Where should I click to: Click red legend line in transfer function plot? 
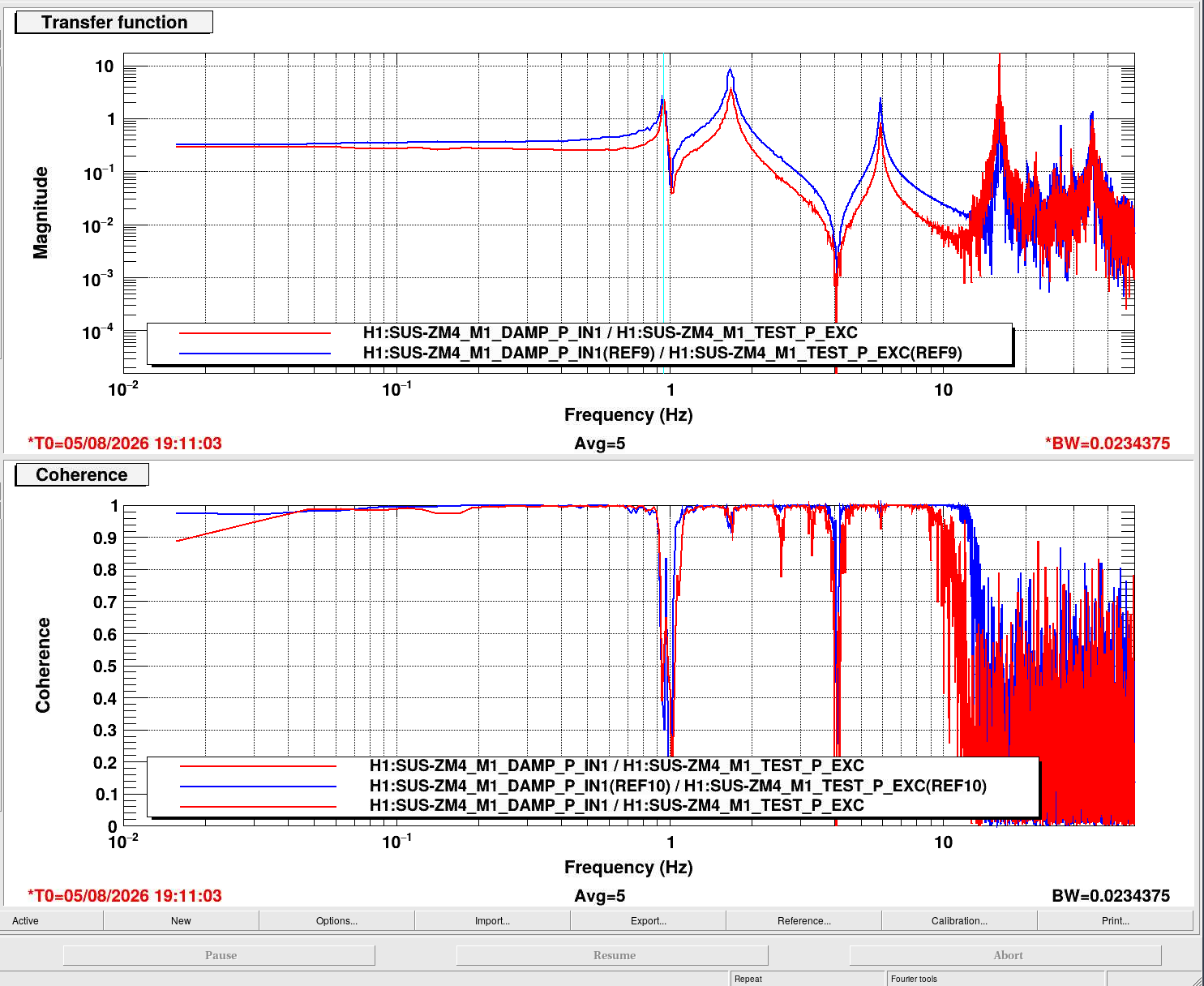tap(255, 332)
